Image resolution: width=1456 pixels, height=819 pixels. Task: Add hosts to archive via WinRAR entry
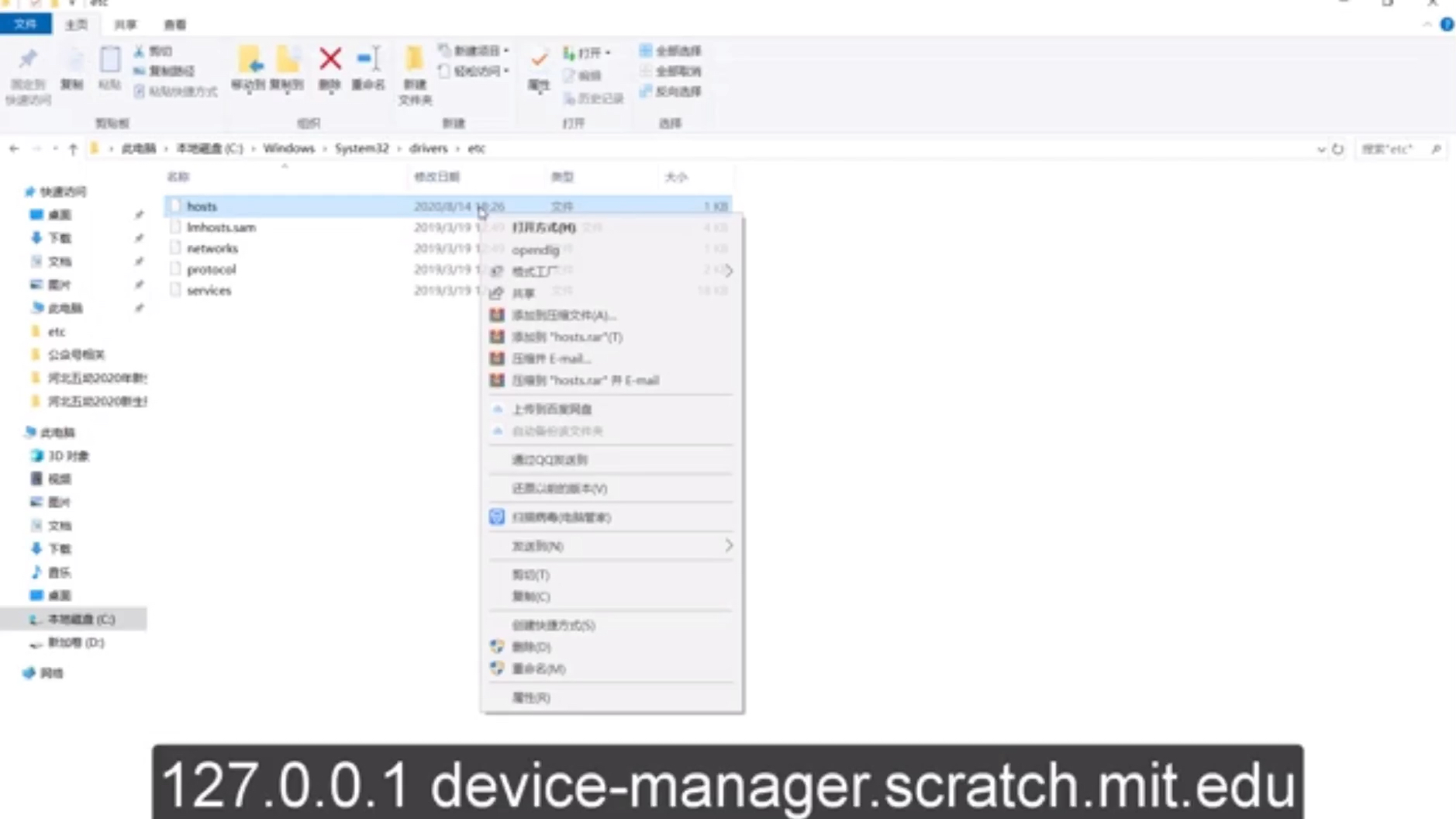562,337
